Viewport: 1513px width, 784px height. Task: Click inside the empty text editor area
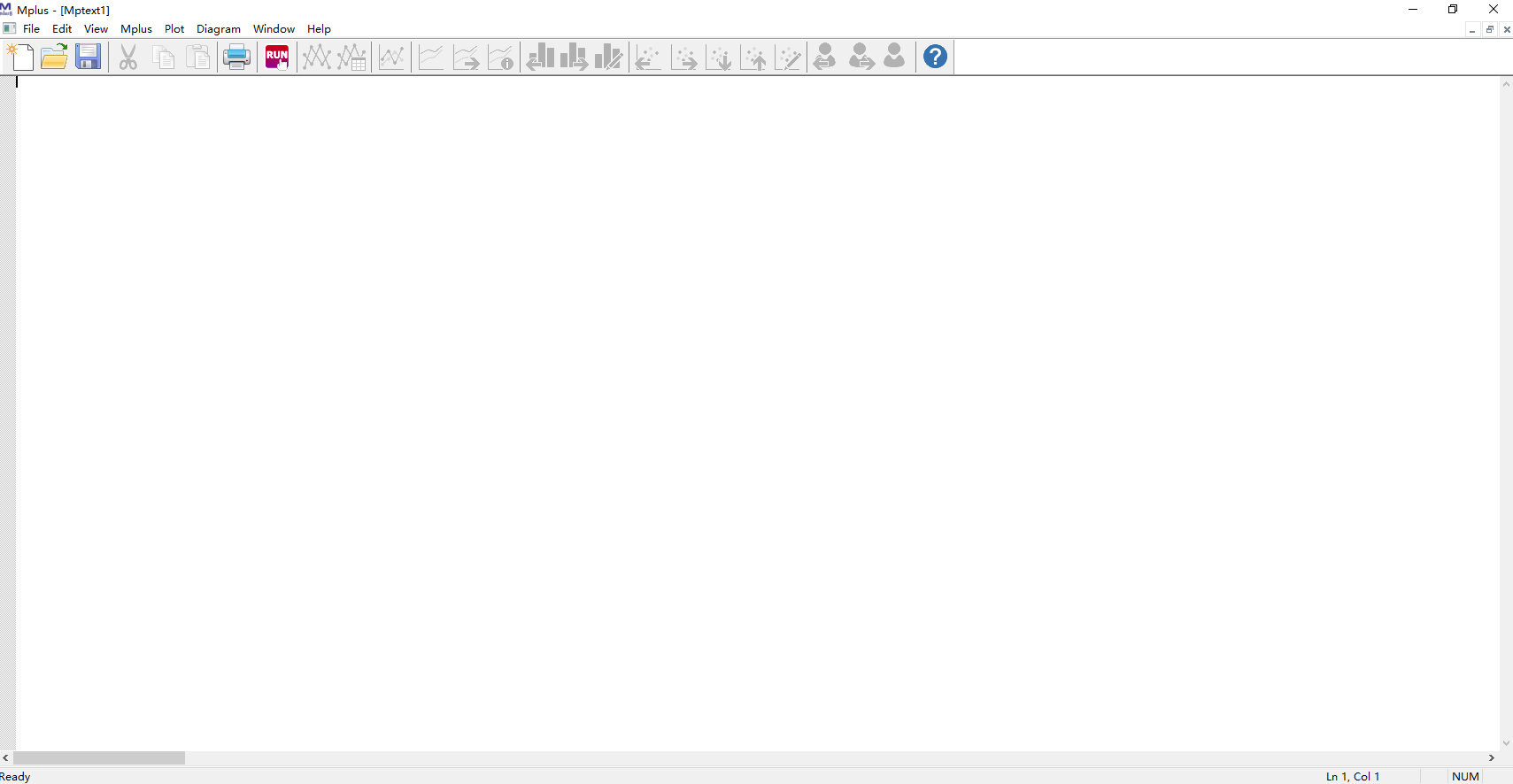pyautogui.click(x=753, y=398)
